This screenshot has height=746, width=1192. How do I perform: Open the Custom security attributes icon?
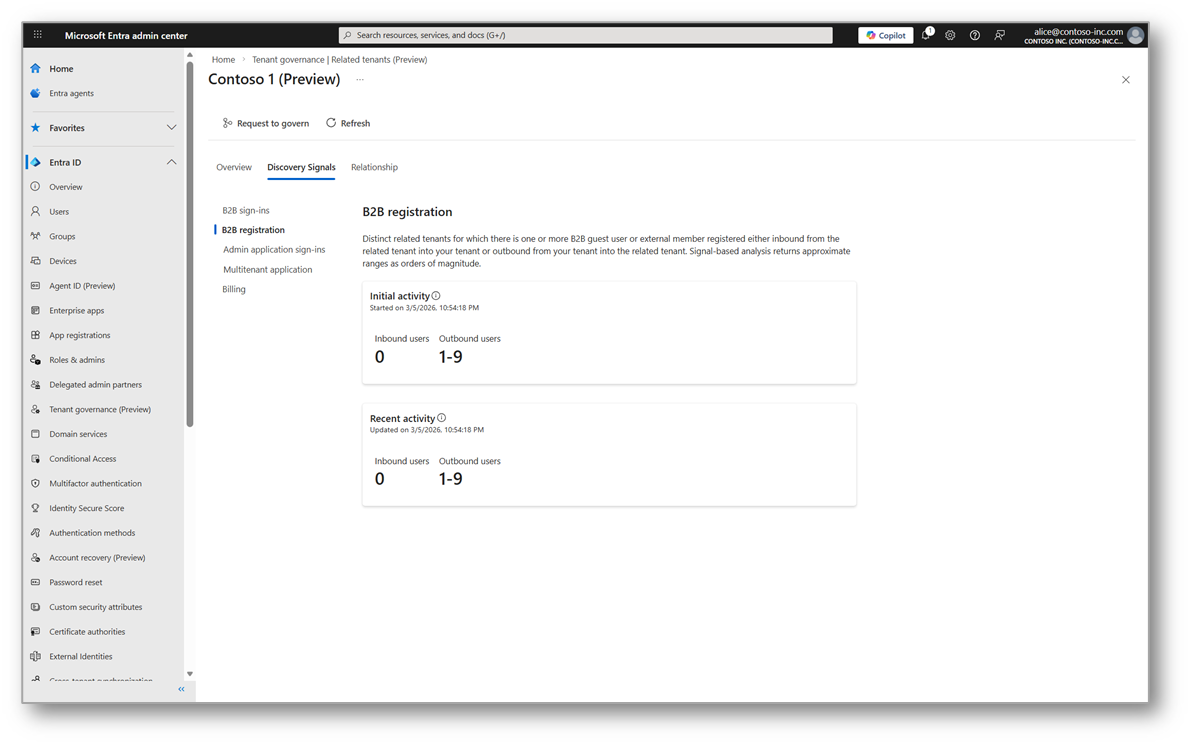(35, 607)
